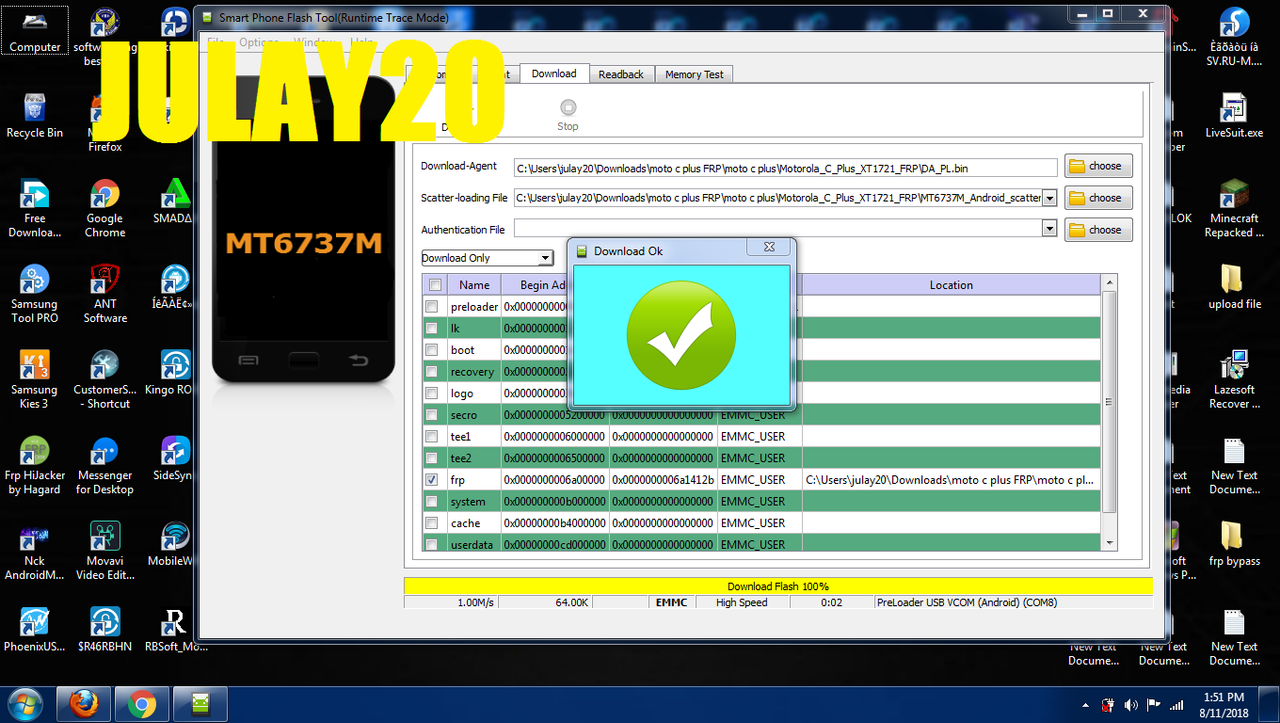Click choose button for Scatter-loading File
1280x723 pixels.
(x=1098, y=198)
